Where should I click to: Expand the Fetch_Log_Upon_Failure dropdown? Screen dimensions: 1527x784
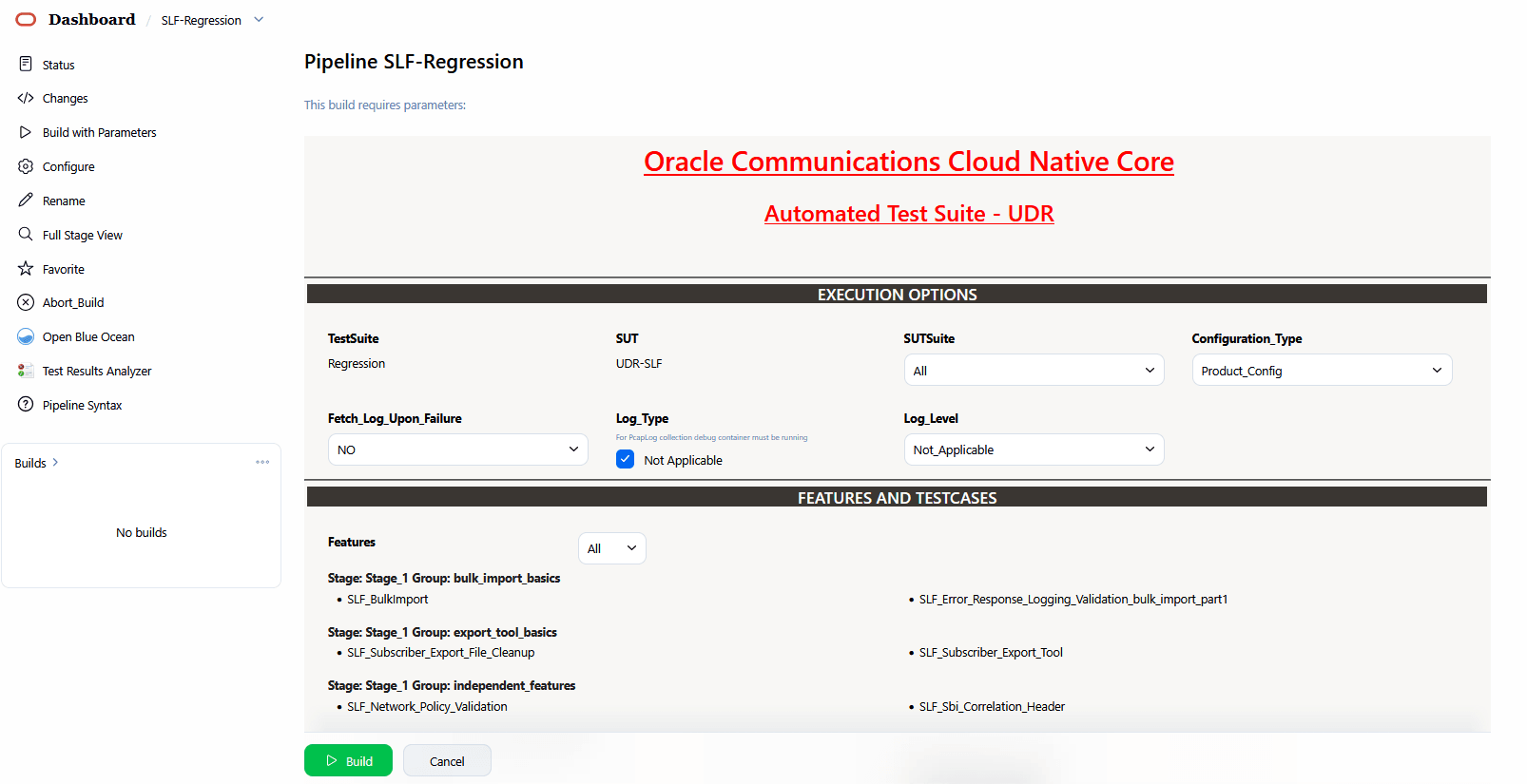(x=457, y=449)
